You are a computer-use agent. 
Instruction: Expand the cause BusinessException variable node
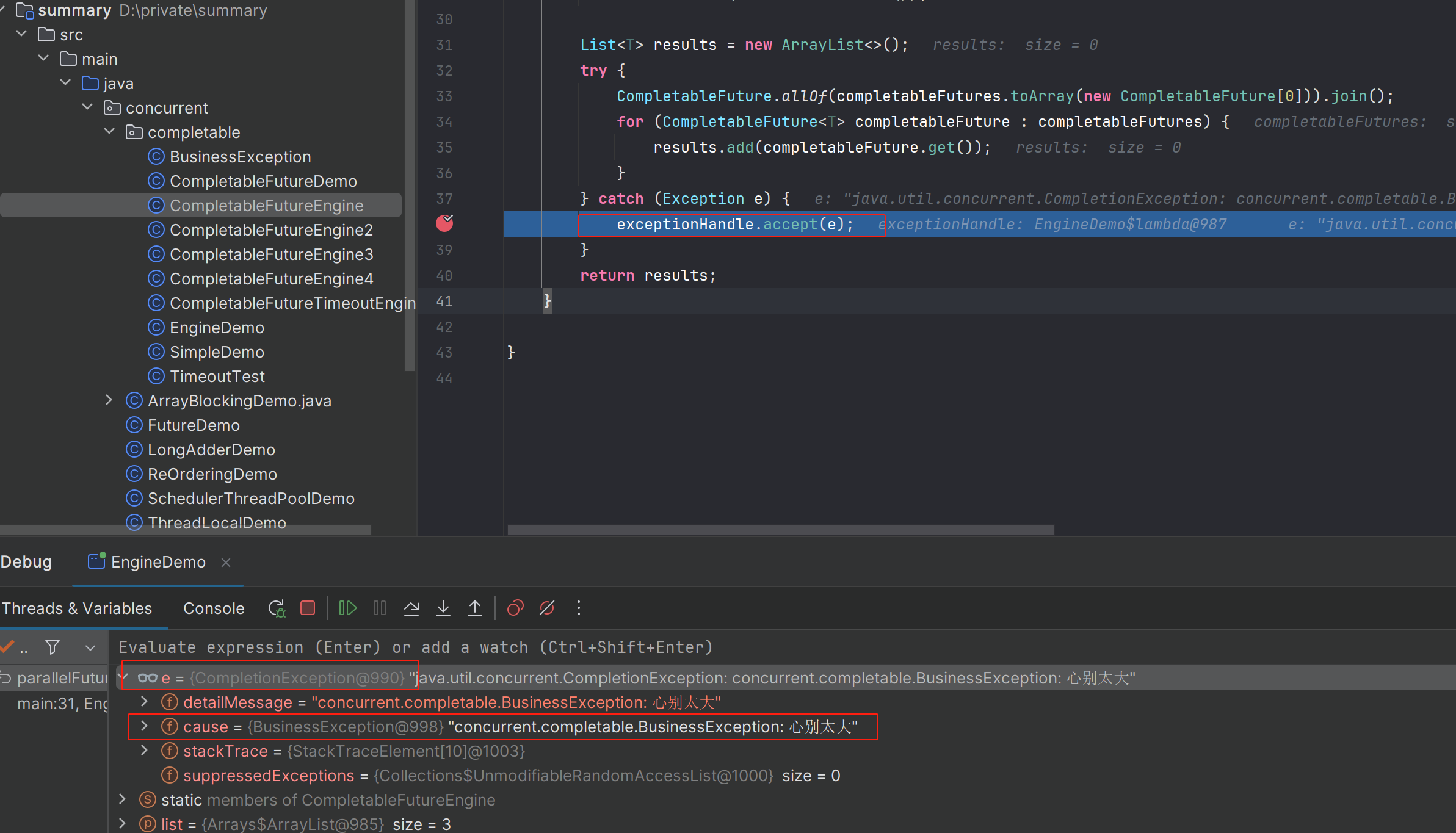(144, 726)
